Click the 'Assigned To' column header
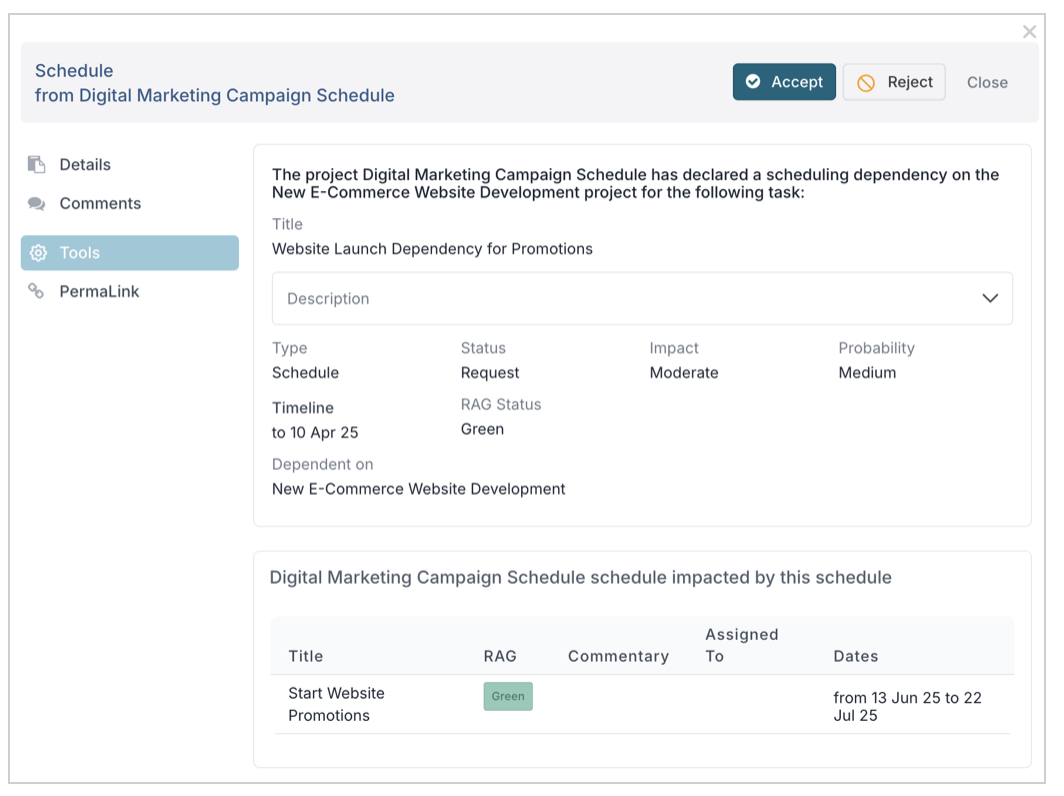The height and width of the screenshot is (796, 1064). click(x=742, y=645)
